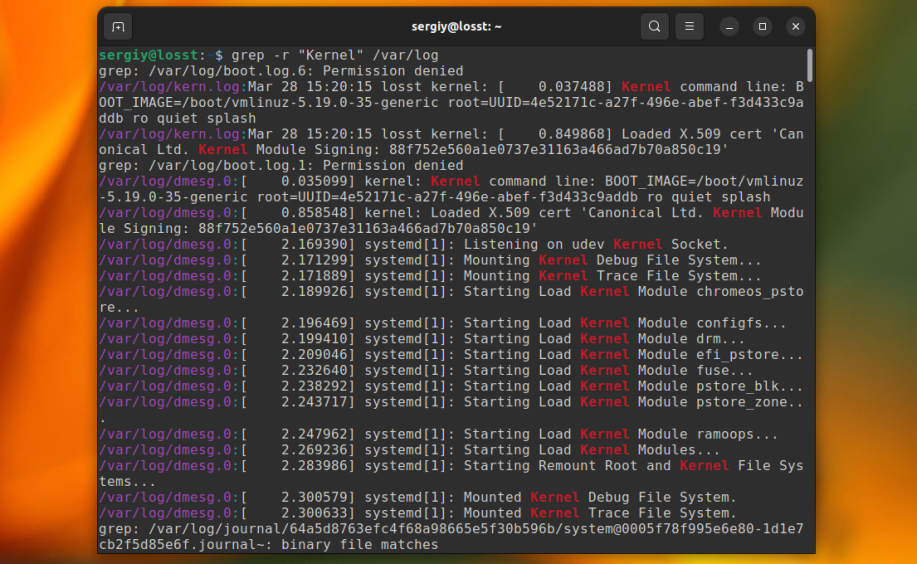Viewport: 917px width, 564px height.
Task: Click the search magnifier icon
Action: 654,27
